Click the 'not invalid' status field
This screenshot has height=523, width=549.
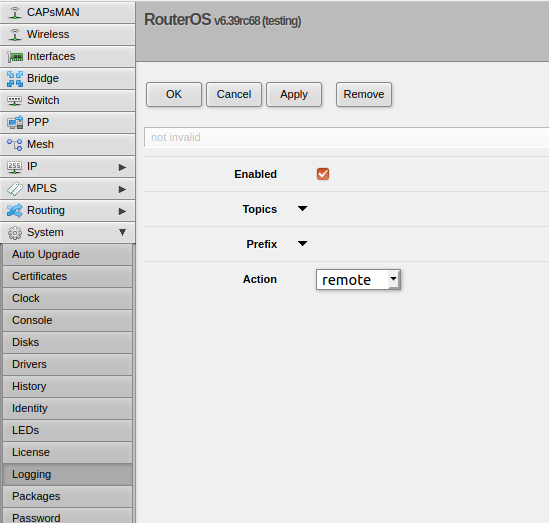point(346,137)
